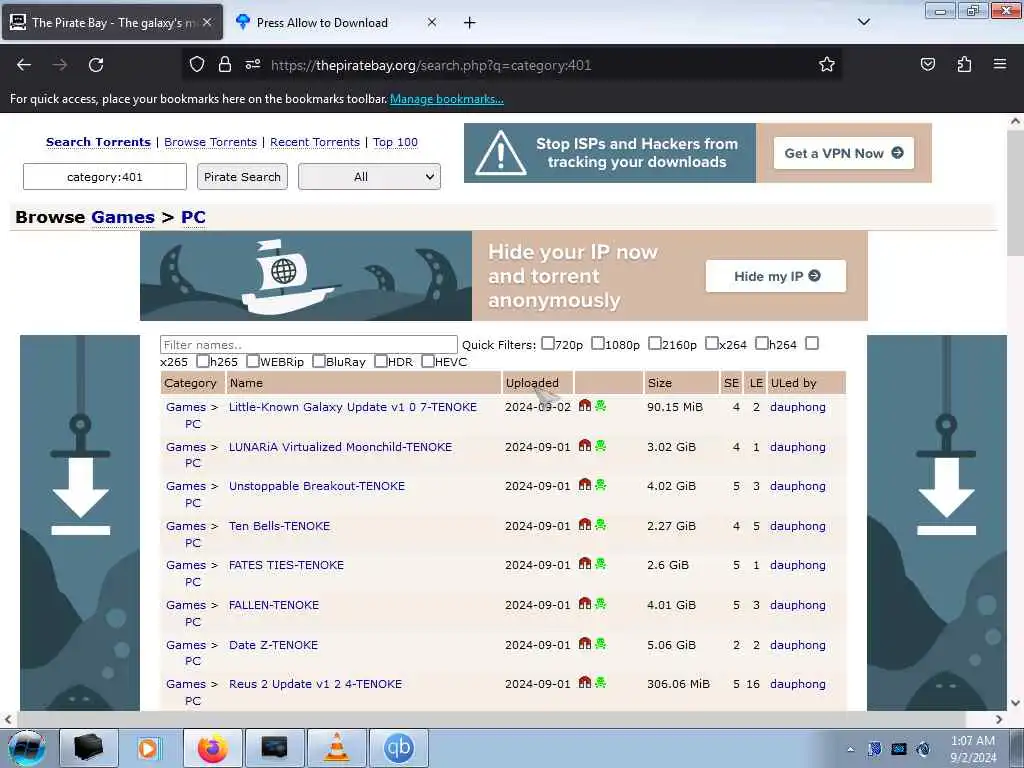This screenshot has width=1024, height=768.
Task: Click the vertical page scrollbar thumb
Action: [x=1015, y=195]
